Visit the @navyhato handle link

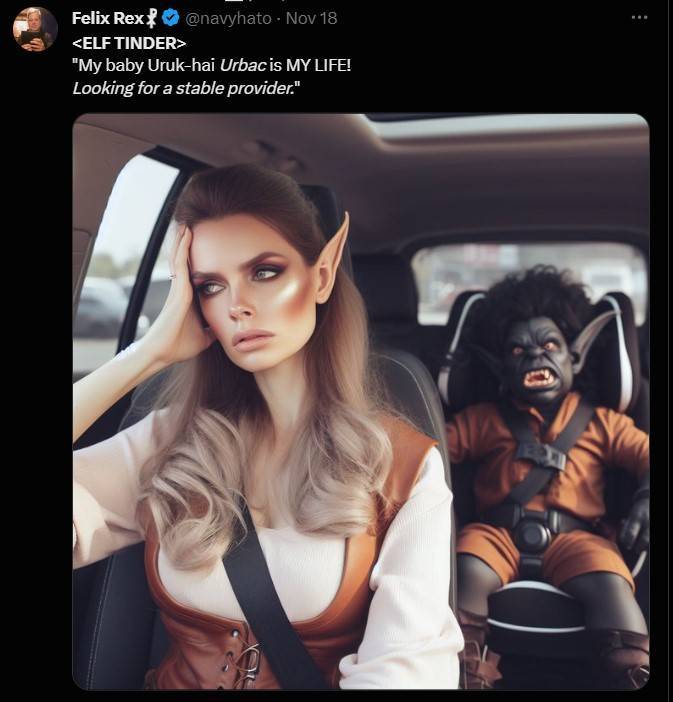[x=228, y=18]
